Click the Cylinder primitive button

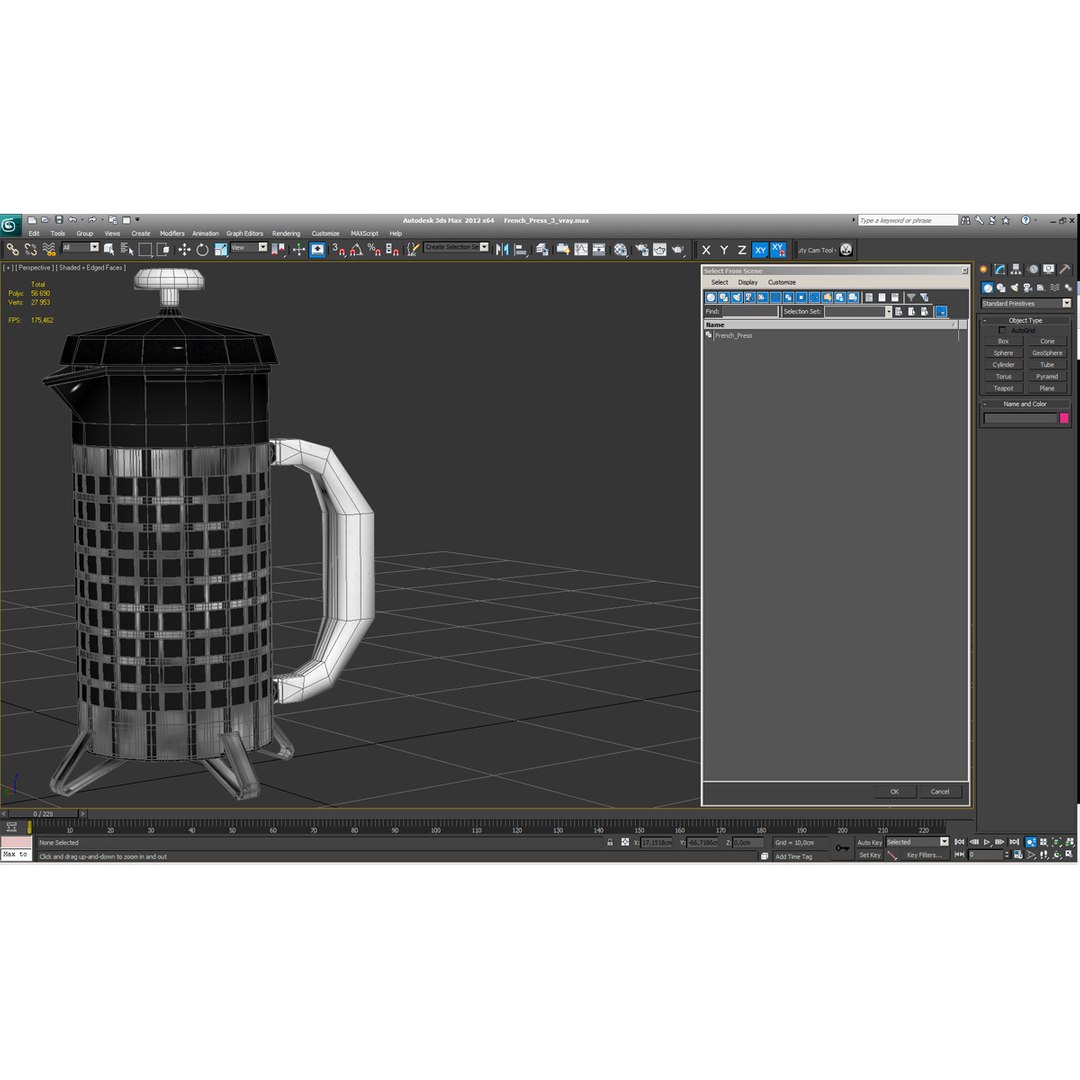tap(1003, 365)
